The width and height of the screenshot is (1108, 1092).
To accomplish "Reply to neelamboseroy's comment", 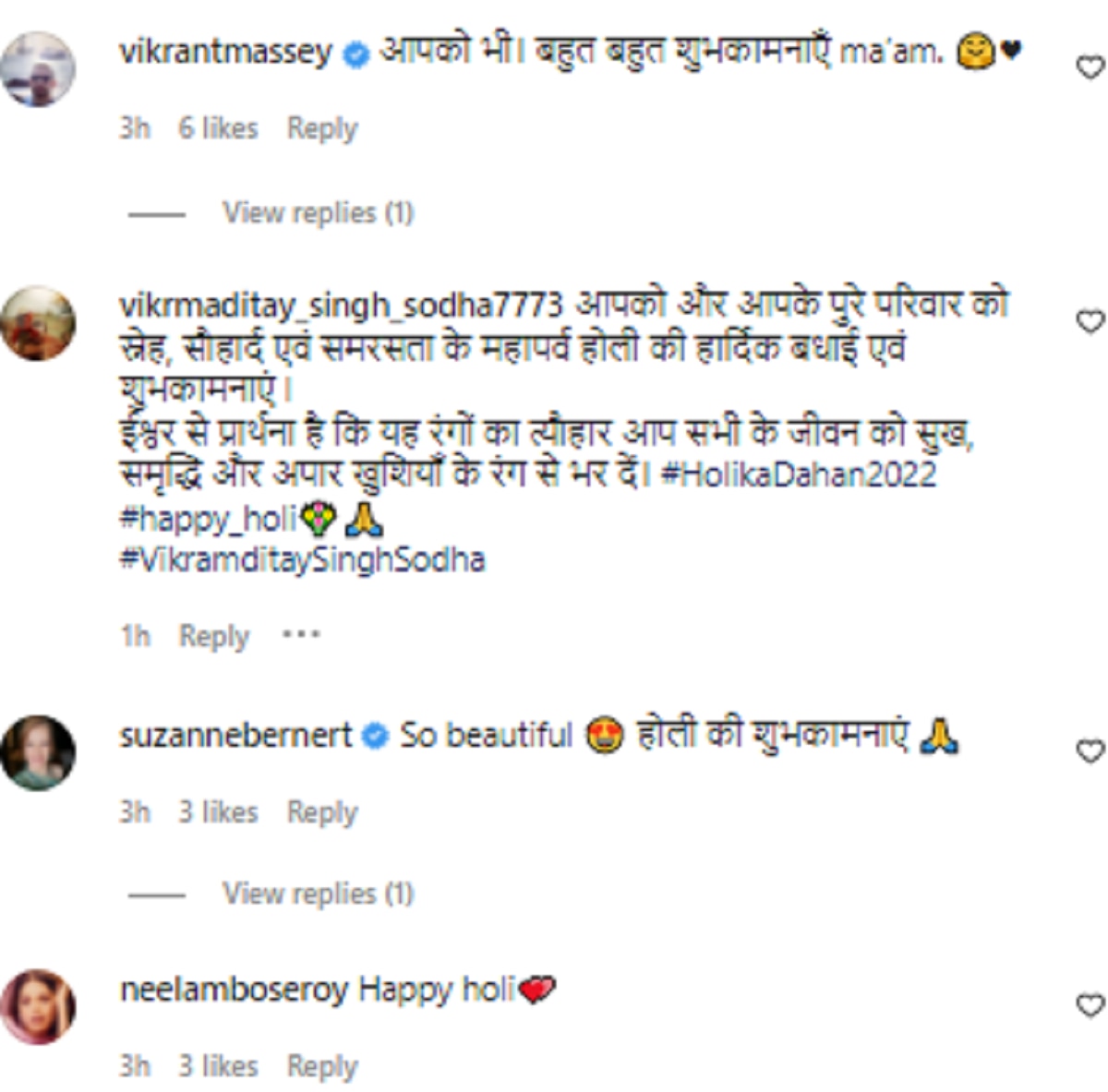I will (321, 1066).
